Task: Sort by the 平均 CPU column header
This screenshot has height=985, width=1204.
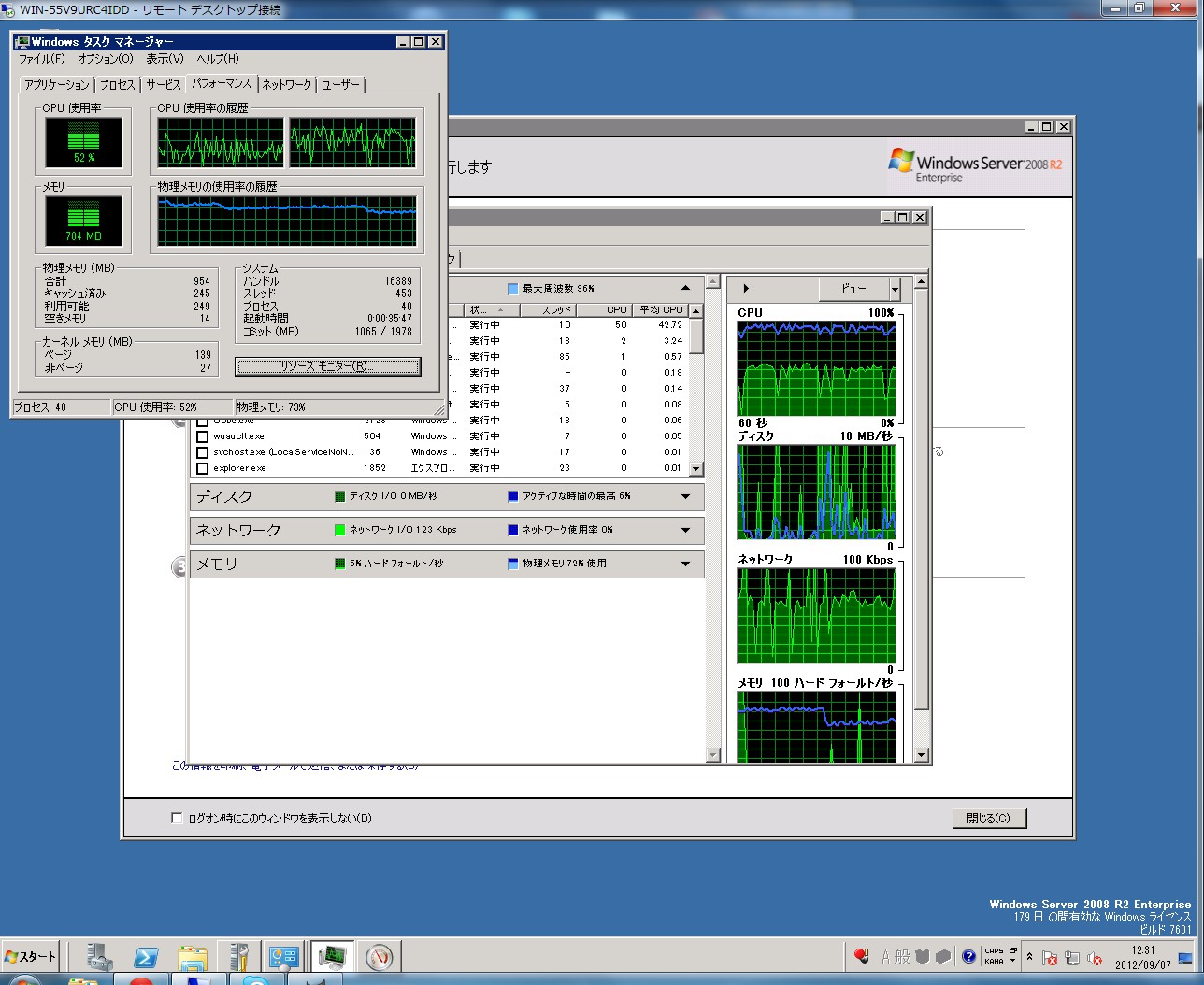Action: [x=660, y=309]
